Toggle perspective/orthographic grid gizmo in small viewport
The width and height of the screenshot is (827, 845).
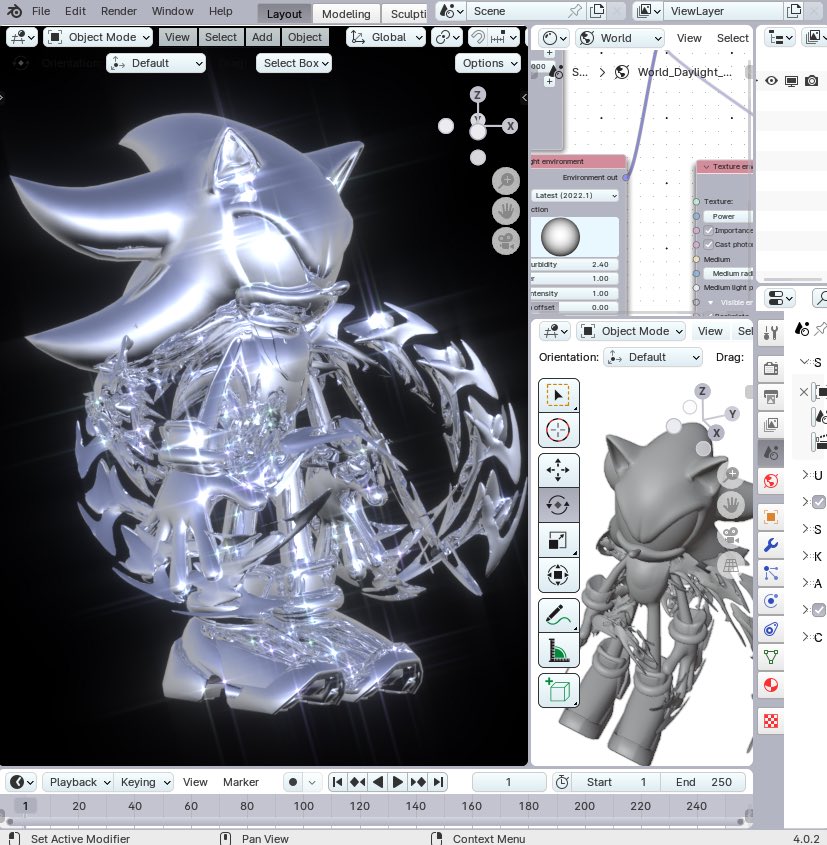(x=731, y=565)
